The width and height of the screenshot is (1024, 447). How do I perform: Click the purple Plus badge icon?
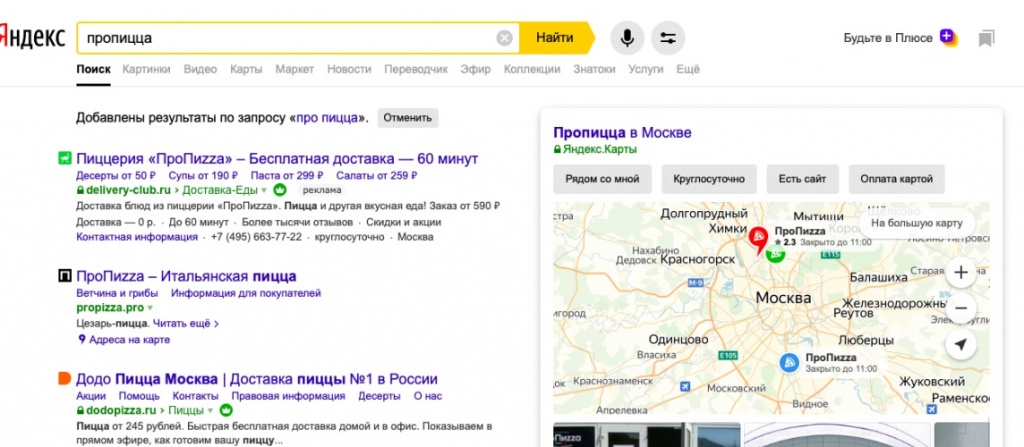948,37
